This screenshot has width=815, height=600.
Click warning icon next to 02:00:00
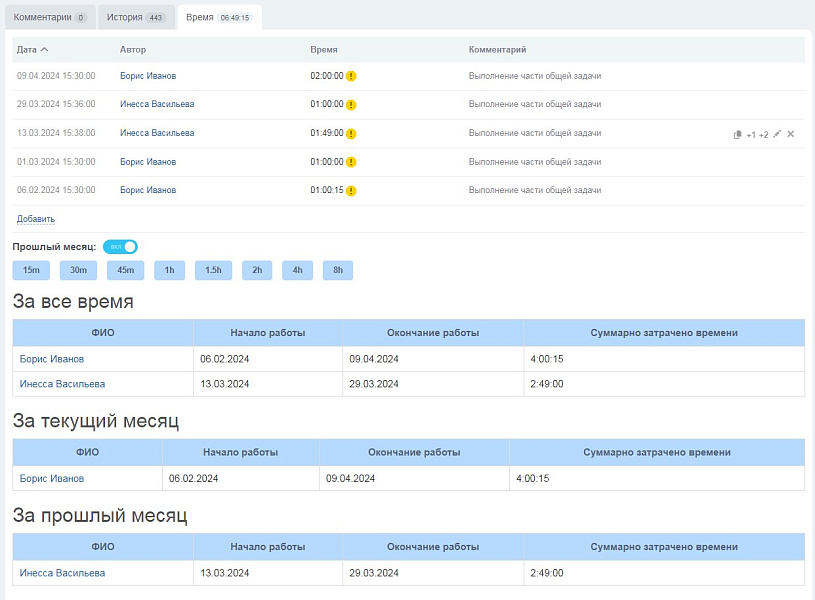351,76
